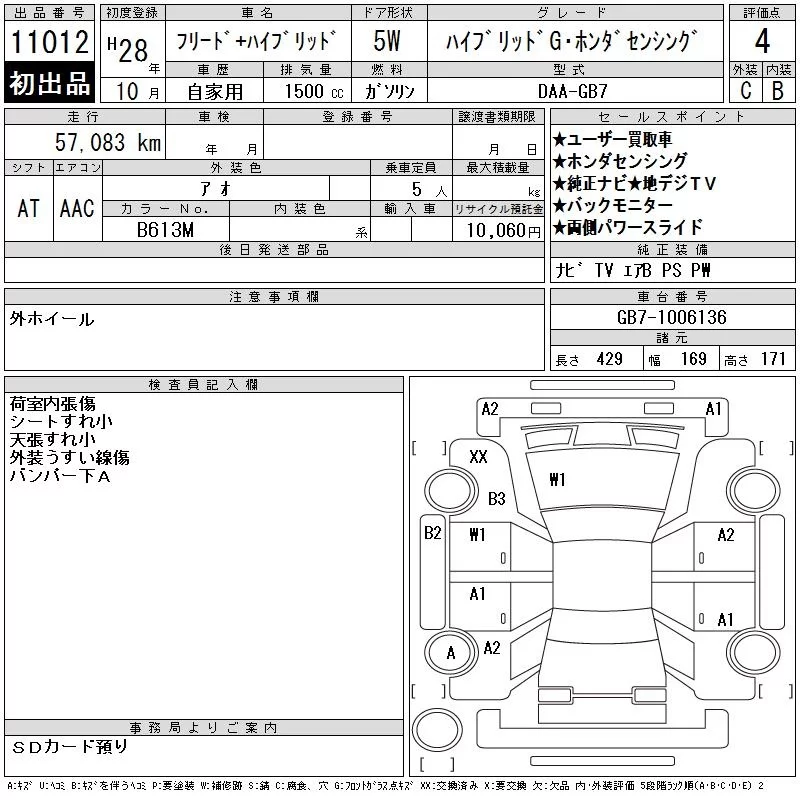This screenshot has height=800, width=800.
Task: Click grade ハイブリッドG・ホンダセンシング
Action: point(572,41)
